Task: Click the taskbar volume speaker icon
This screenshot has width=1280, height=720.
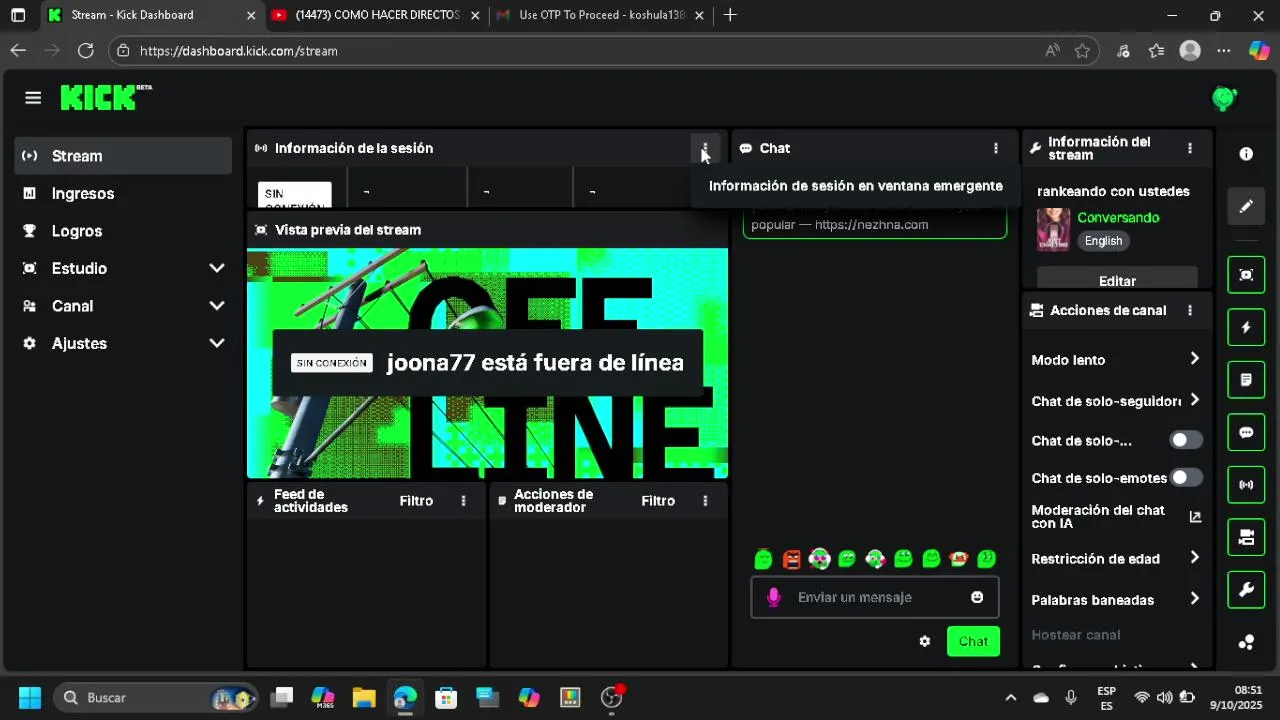Action: coord(1164,697)
